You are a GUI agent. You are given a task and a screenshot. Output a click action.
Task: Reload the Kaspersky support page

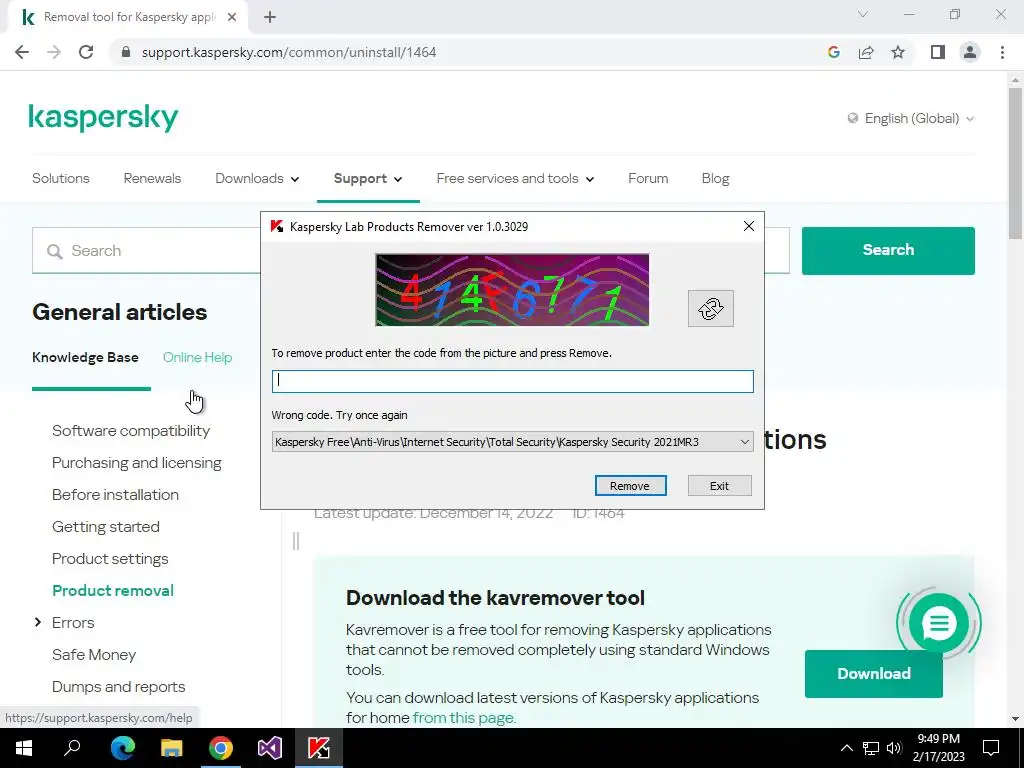click(x=86, y=52)
